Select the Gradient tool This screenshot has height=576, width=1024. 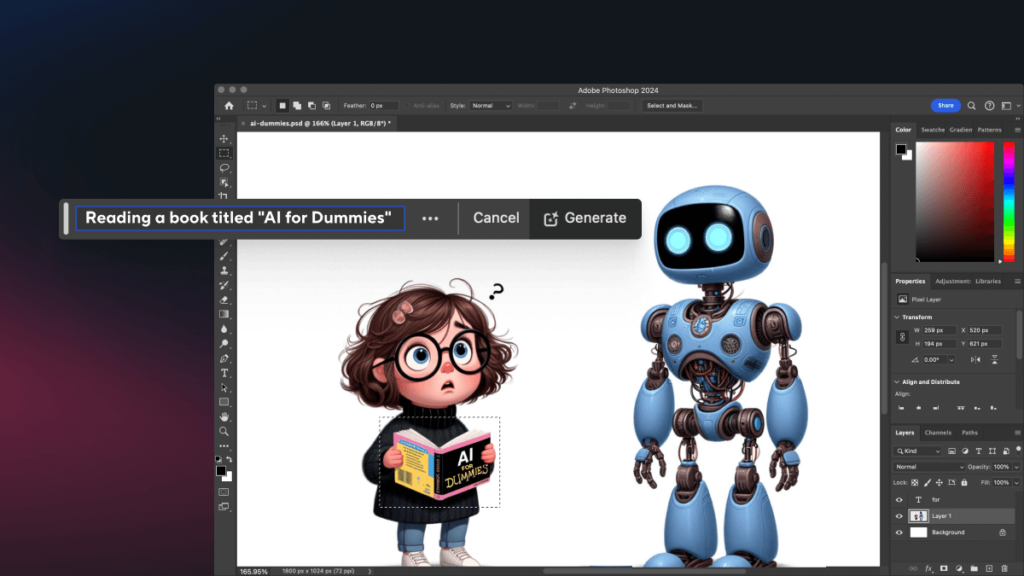point(224,314)
